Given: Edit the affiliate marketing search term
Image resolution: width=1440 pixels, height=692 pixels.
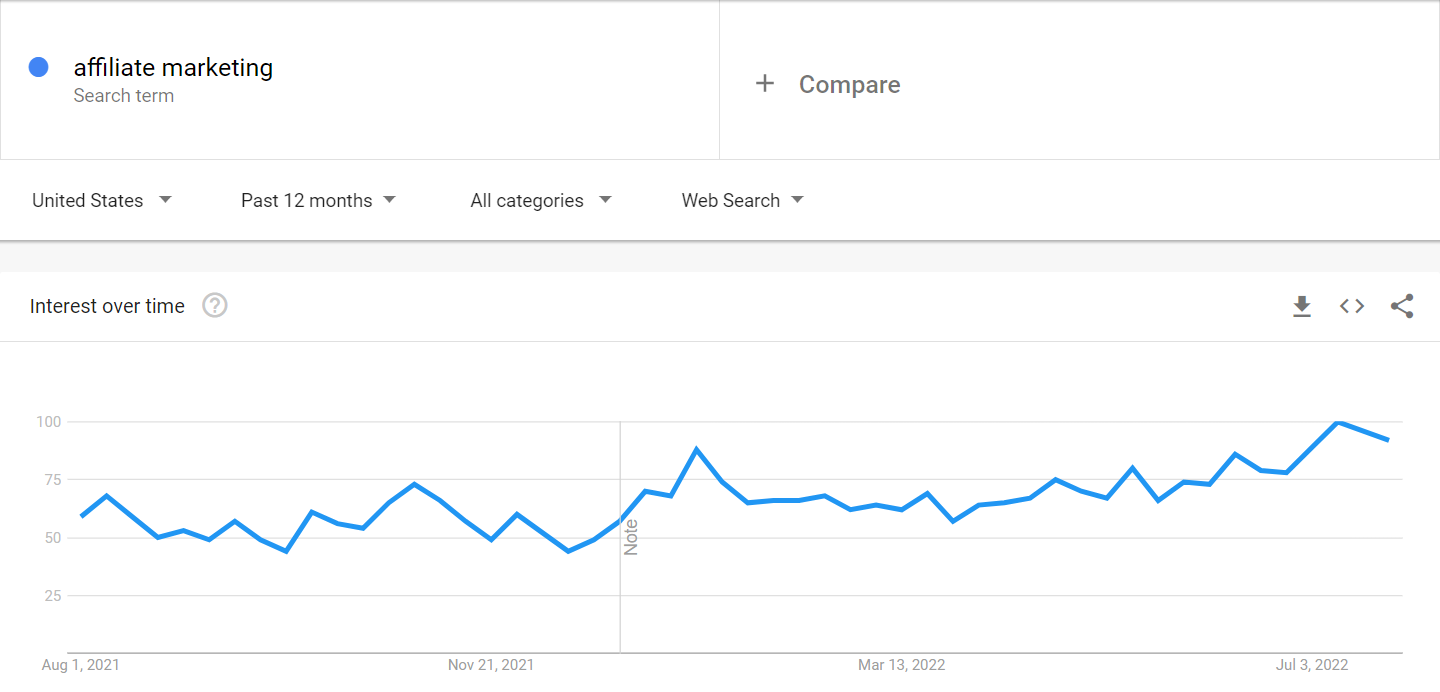Looking at the screenshot, I should pos(173,67).
